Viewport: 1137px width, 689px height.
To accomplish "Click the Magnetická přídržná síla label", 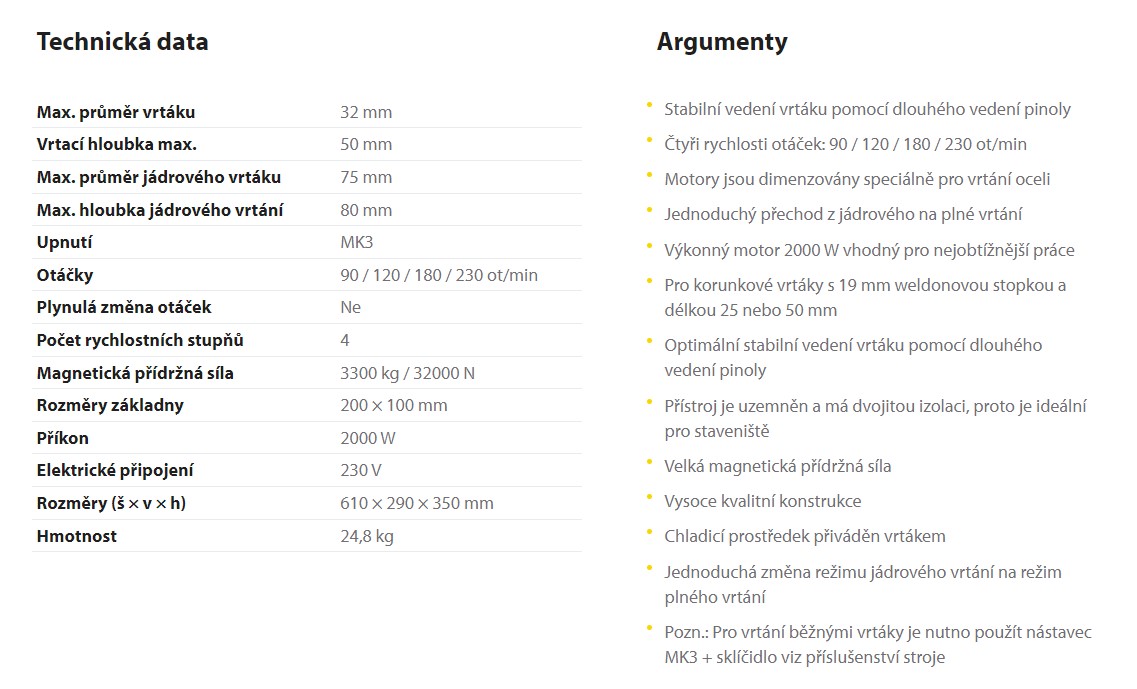I will [135, 374].
